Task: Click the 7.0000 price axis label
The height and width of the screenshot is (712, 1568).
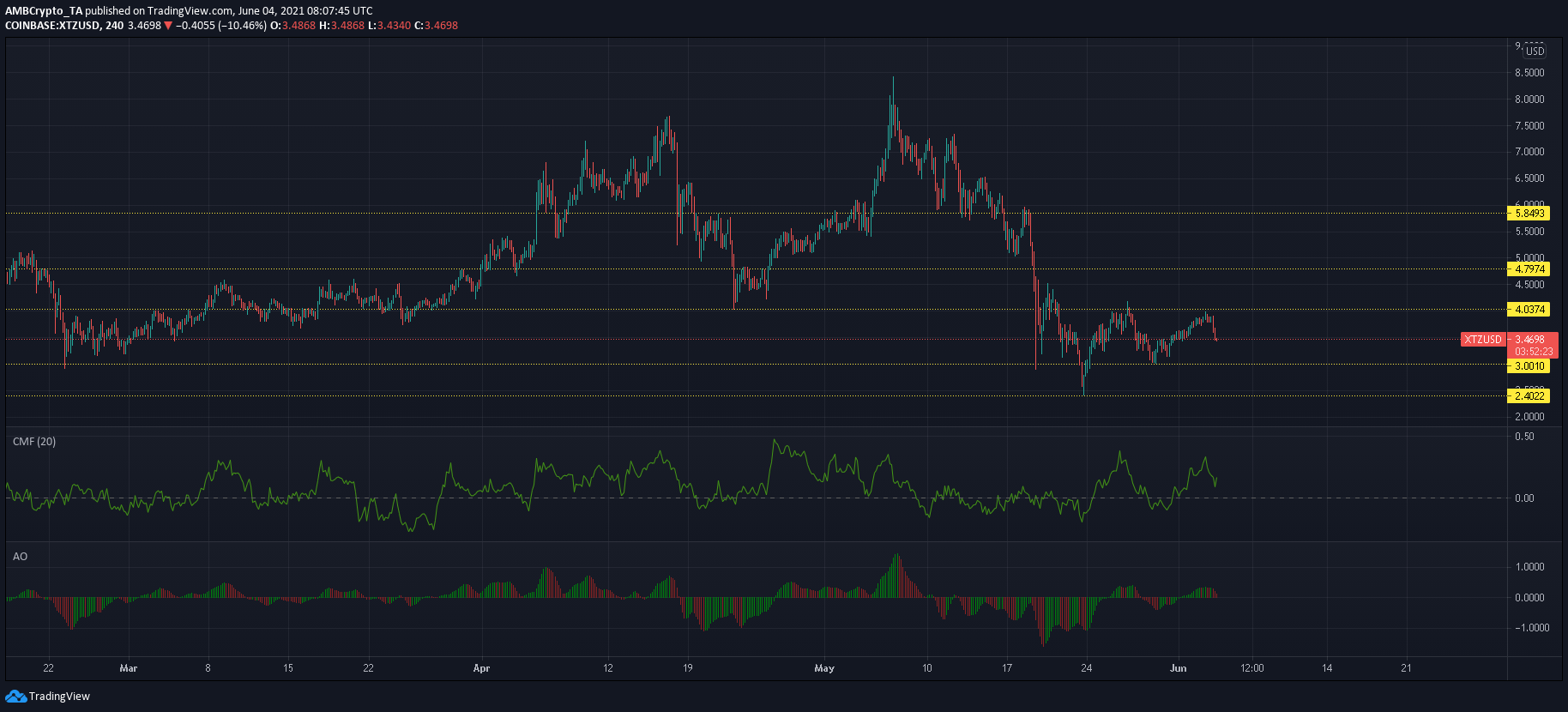Action: tap(1529, 152)
